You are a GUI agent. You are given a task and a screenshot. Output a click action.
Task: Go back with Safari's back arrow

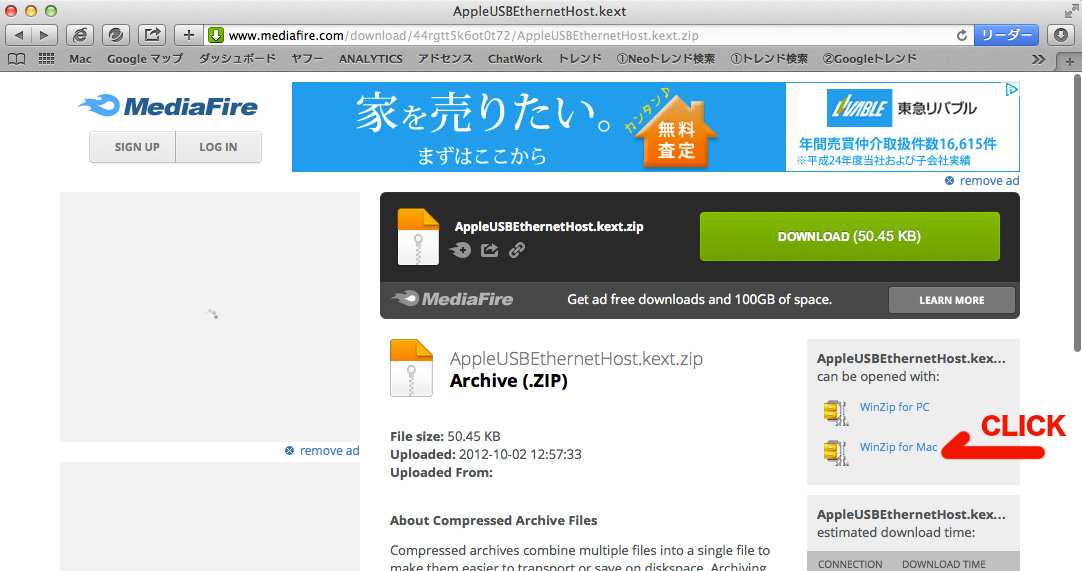(x=19, y=35)
